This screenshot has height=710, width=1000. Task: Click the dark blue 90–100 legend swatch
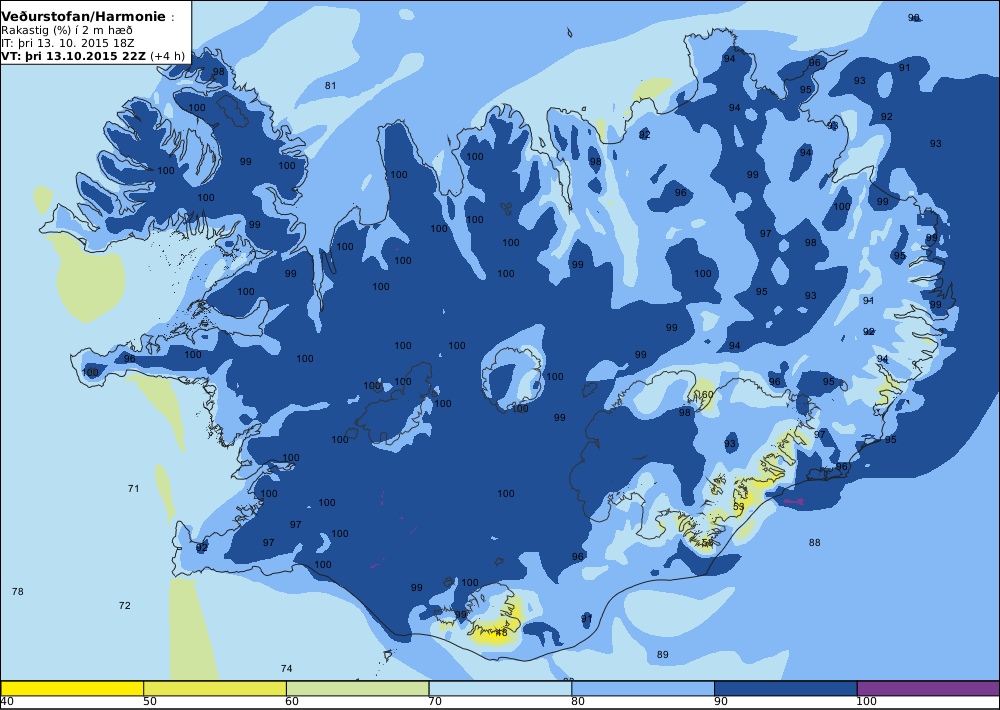[786, 688]
